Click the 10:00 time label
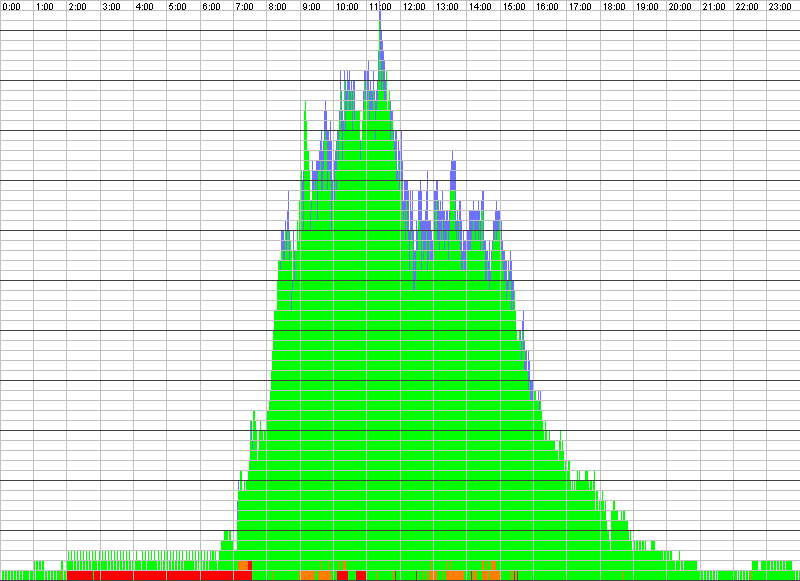Screen dimensions: 800x581 pos(347,7)
